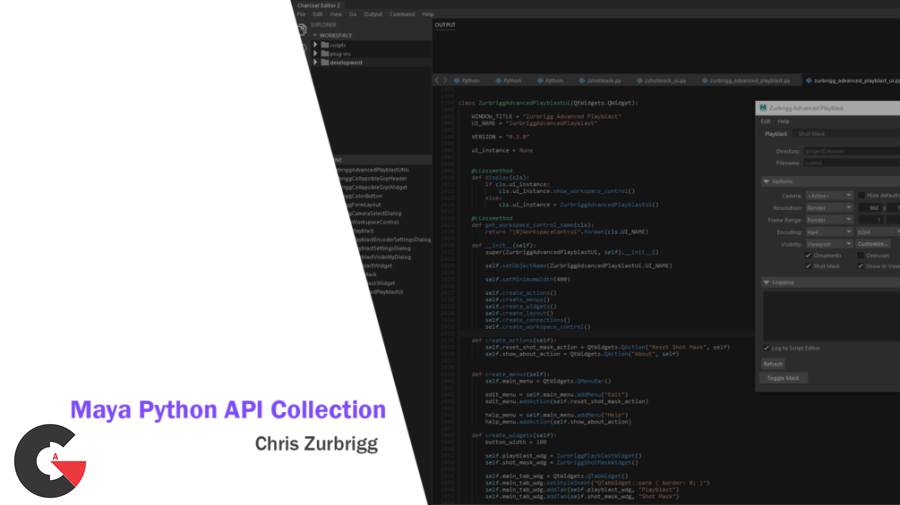Select the OUTPUT panel tab
This screenshot has width=900, height=505.
[x=445, y=25]
